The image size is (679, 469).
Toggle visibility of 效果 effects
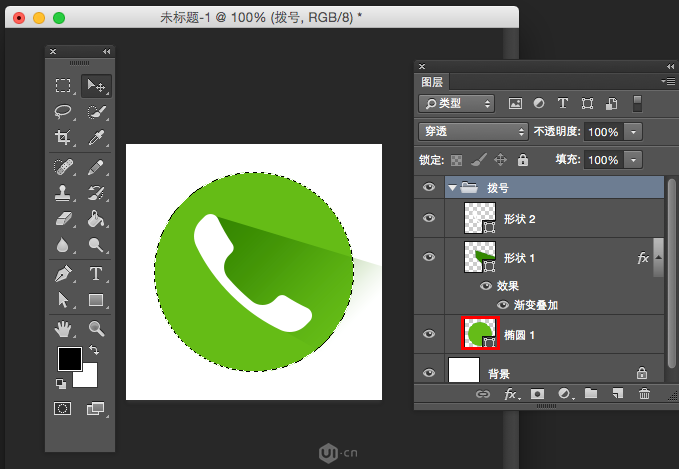tap(486, 286)
